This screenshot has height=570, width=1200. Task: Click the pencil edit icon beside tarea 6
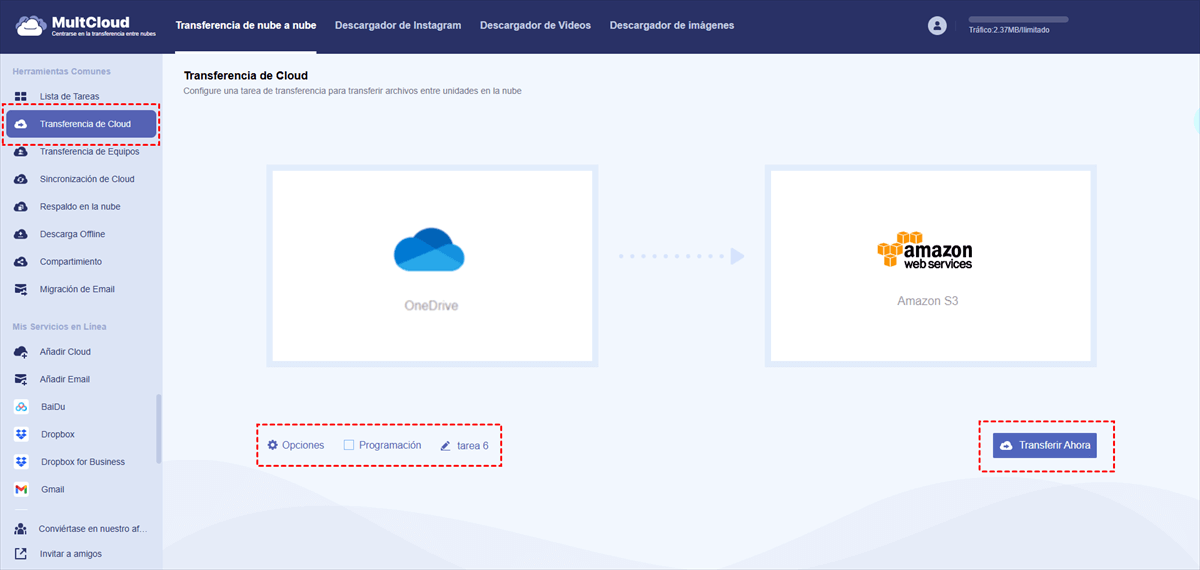click(446, 445)
